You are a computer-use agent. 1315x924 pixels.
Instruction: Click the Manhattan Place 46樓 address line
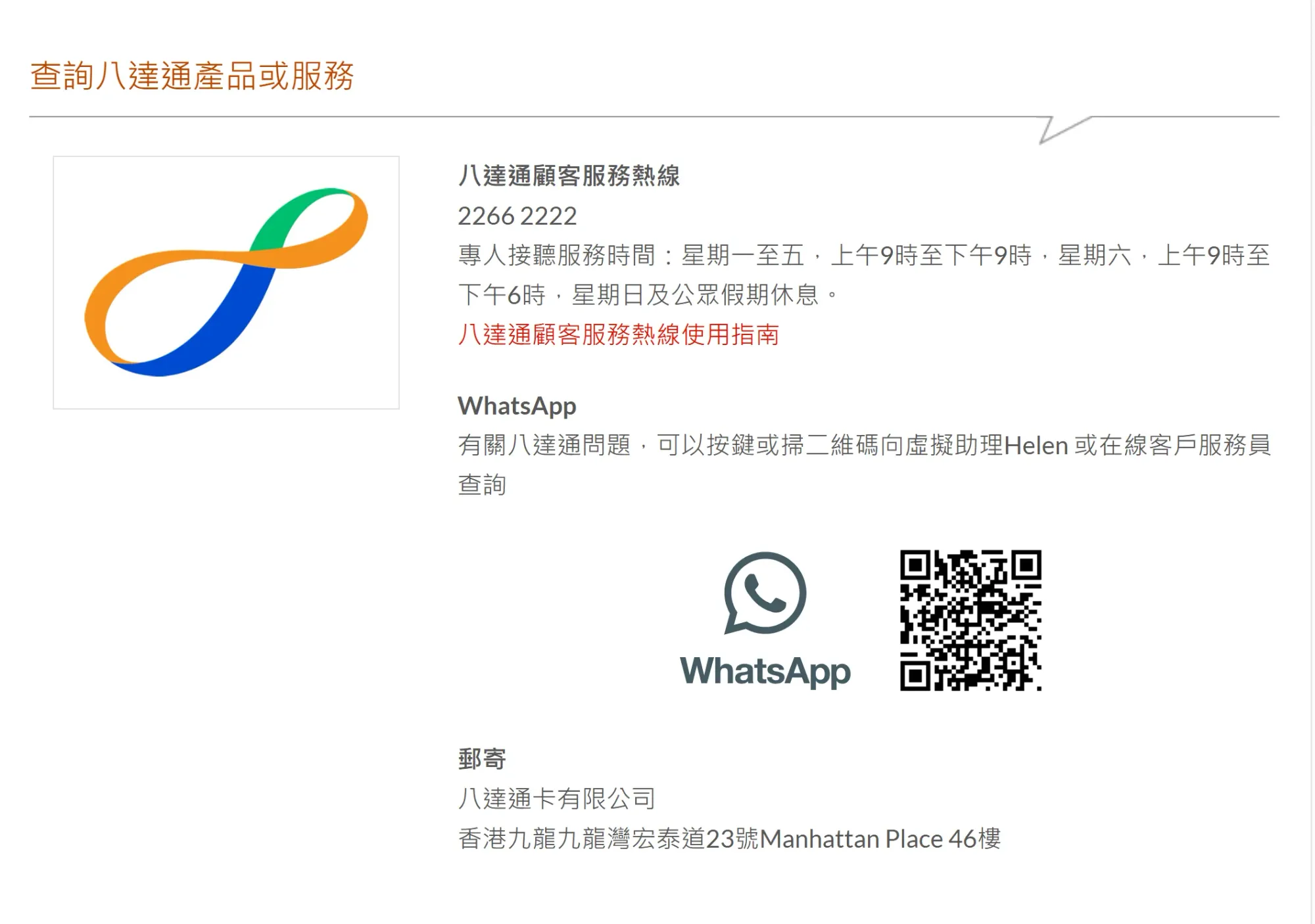(729, 839)
